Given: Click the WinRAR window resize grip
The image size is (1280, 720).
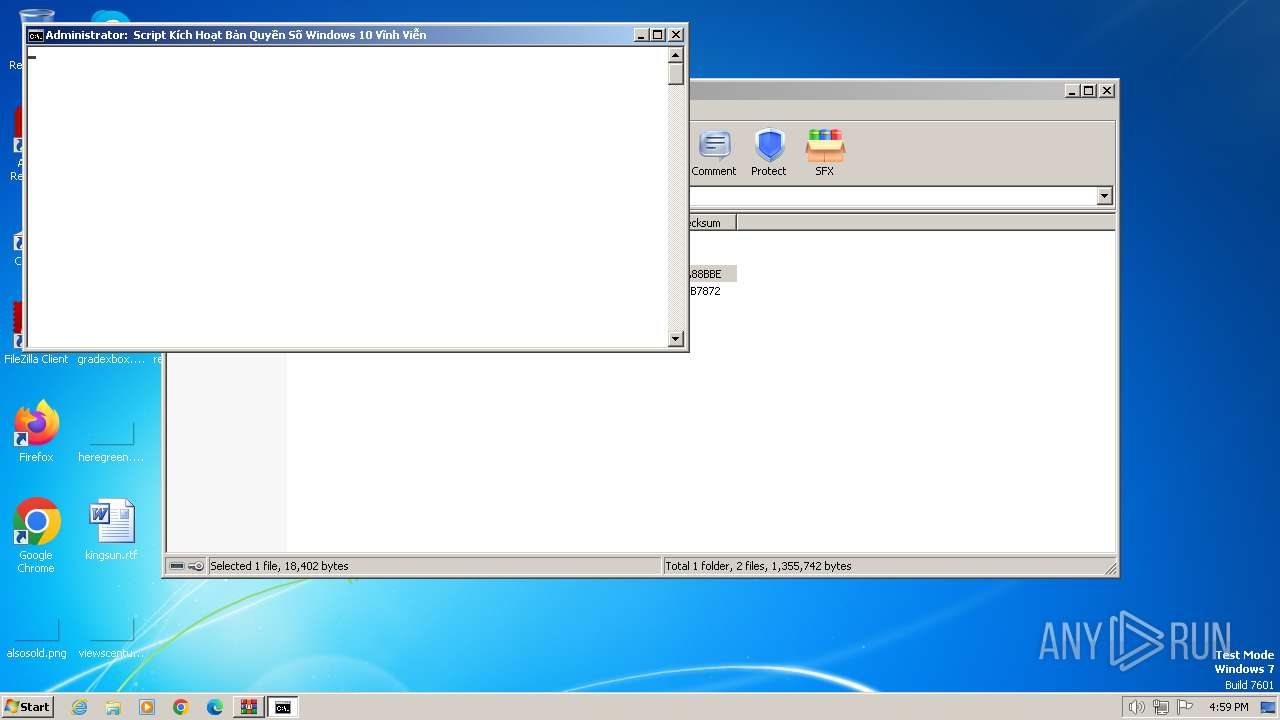Looking at the screenshot, I should tap(1110, 569).
